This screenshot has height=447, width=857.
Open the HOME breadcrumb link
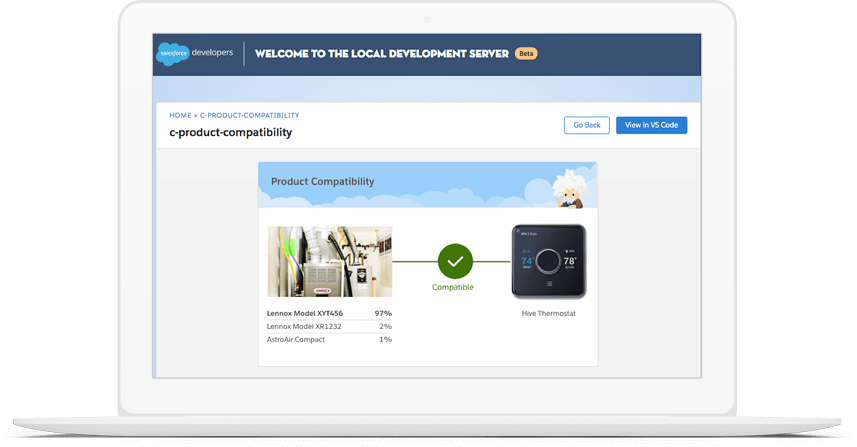tap(180, 115)
